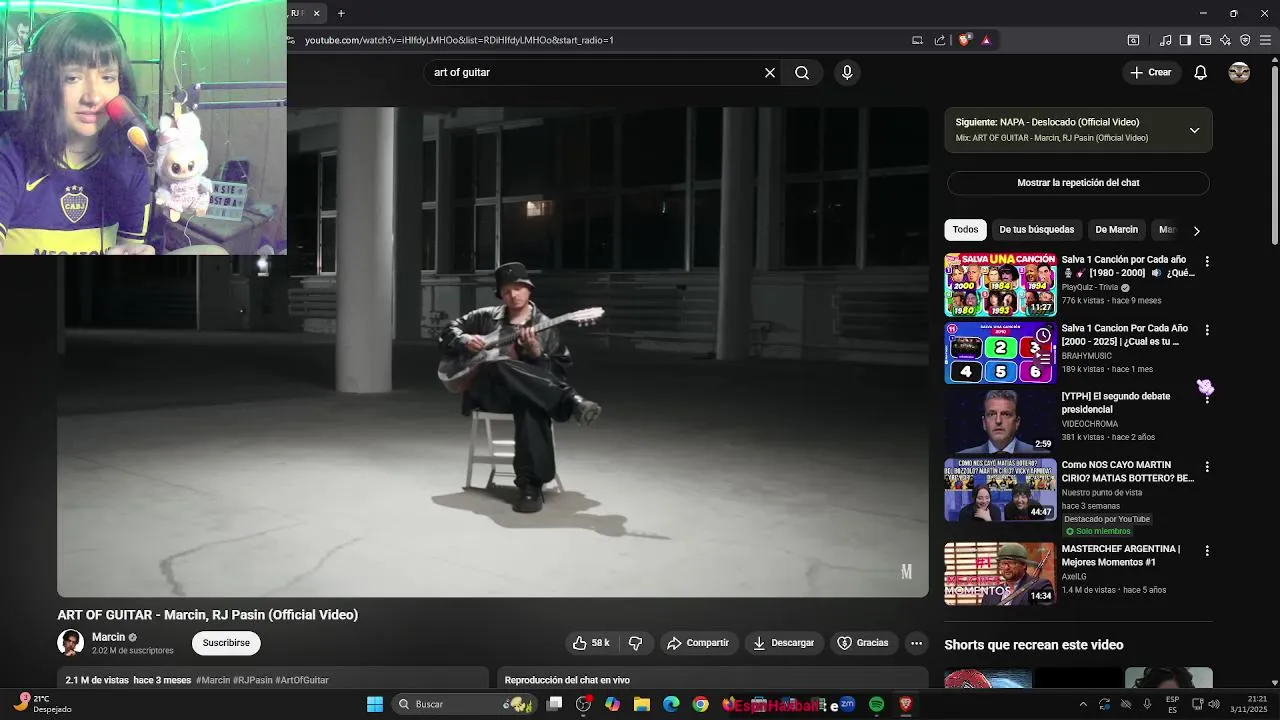The height and width of the screenshot is (720, 1280).
Task: Open Salva 1 Cancion 2000-2025 thumbnail
Action: 1000,353
